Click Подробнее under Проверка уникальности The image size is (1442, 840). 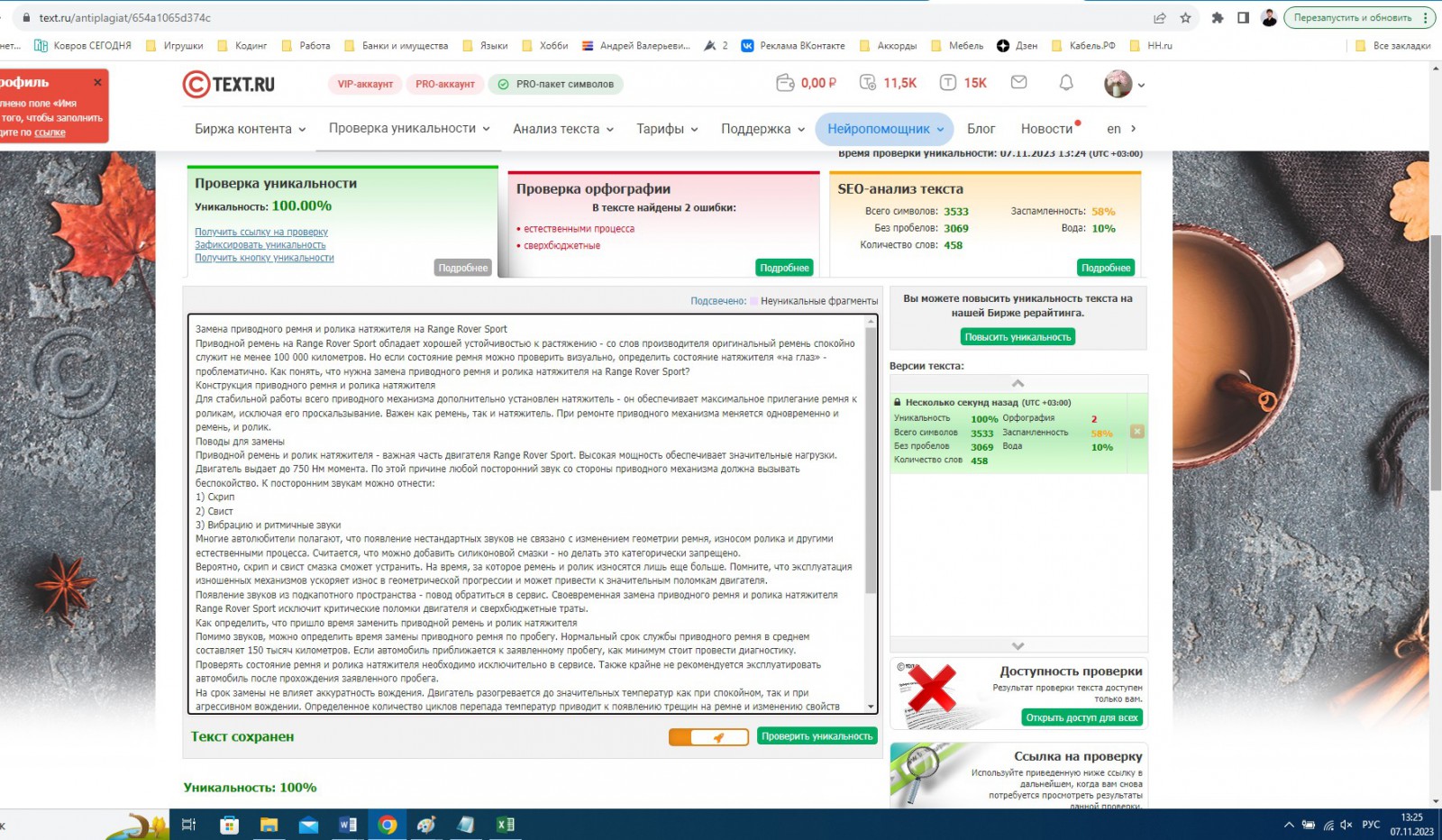[463, 268]
